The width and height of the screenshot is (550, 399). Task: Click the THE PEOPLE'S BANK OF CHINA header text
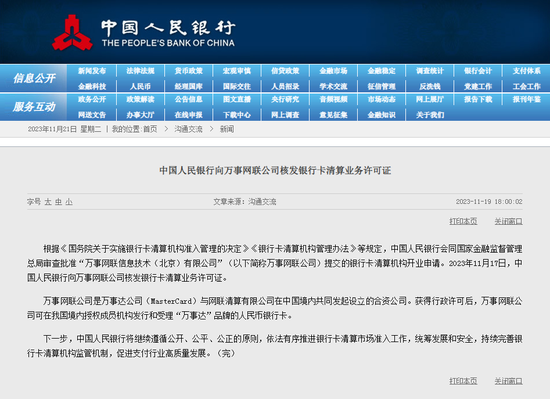[x=168, y=43]
